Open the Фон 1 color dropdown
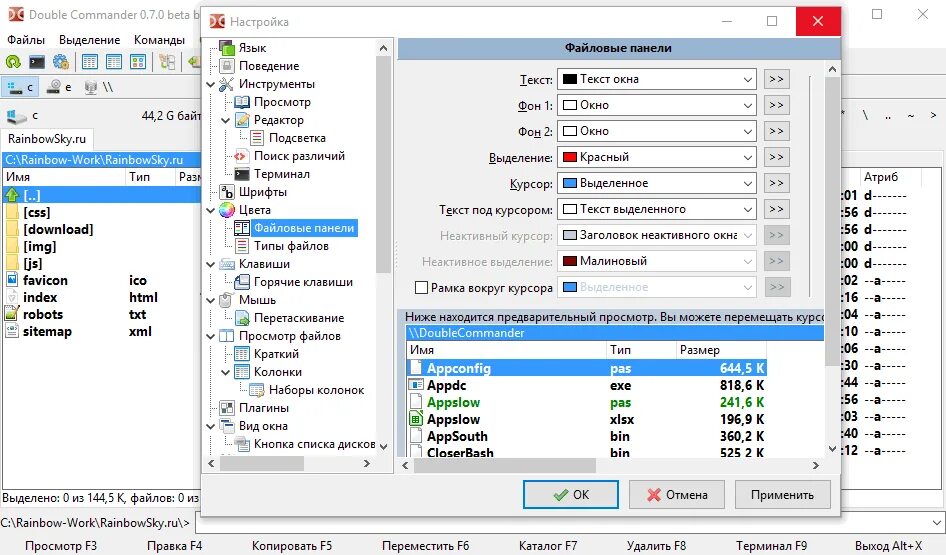 coord(656,105)
